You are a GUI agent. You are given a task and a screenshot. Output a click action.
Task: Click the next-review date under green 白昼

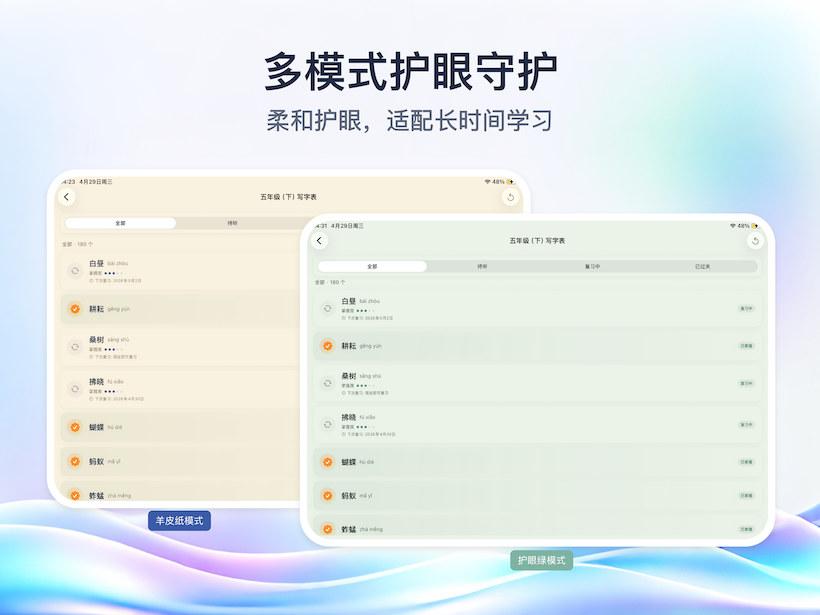click(x=368, y=318)
